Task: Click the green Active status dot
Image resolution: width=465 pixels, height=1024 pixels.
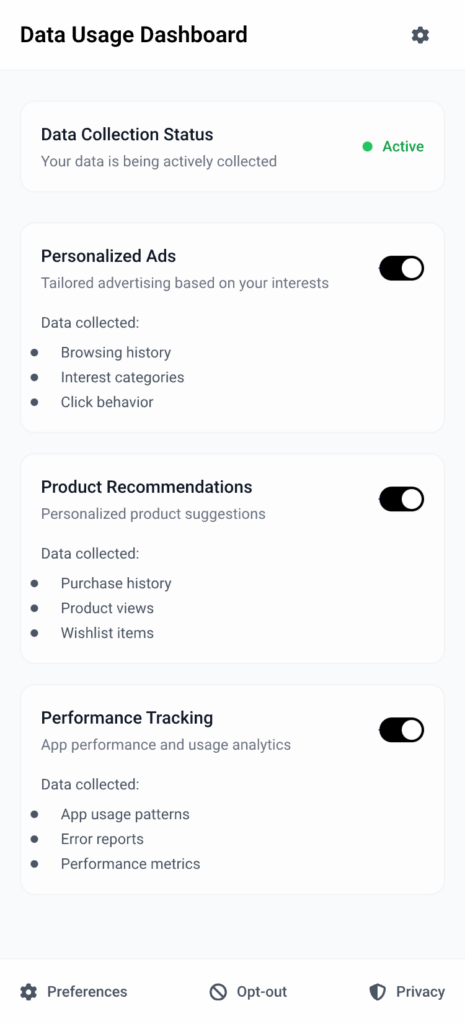Action: [368, 147]
